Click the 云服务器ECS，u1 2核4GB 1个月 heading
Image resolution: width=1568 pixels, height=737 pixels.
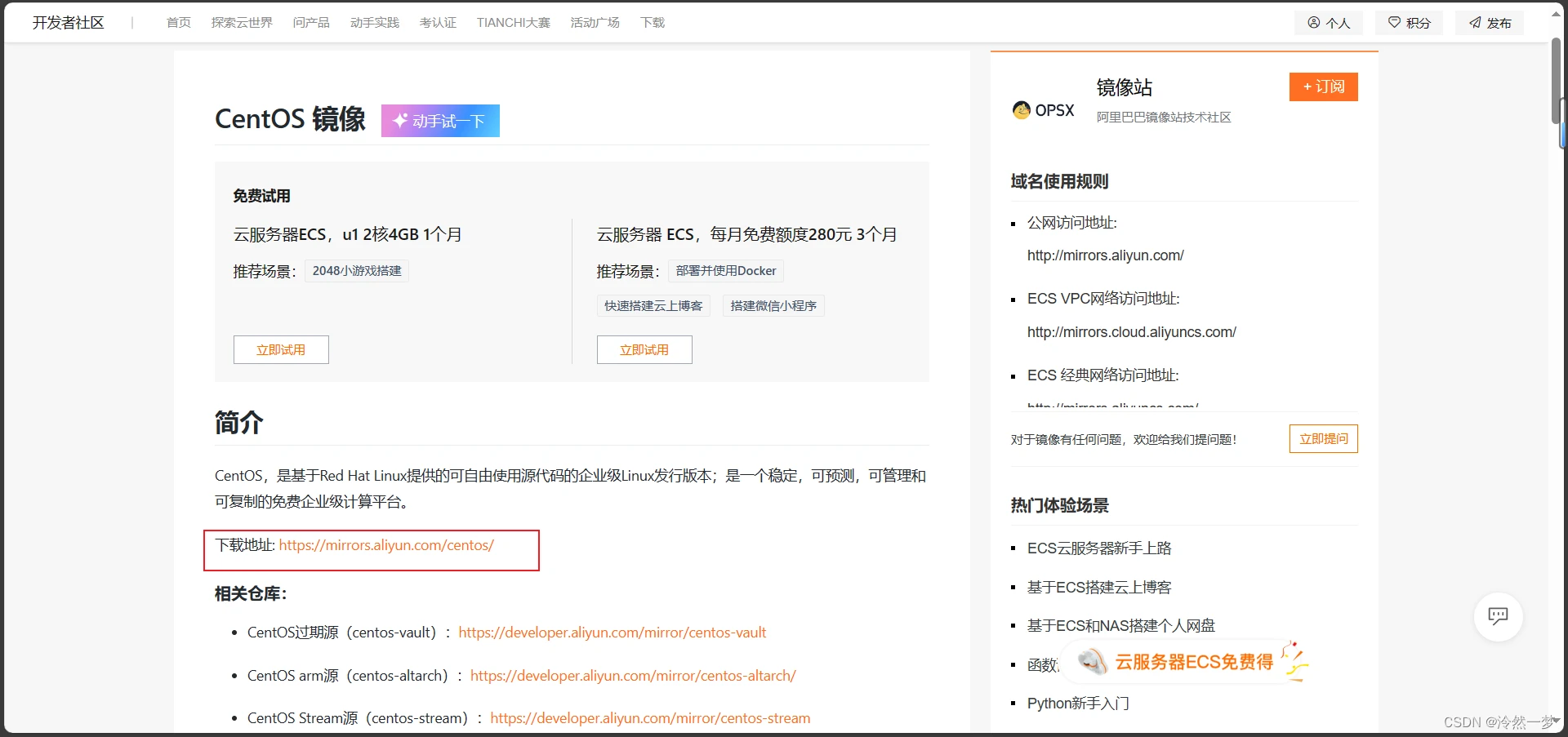pos(348,235)
